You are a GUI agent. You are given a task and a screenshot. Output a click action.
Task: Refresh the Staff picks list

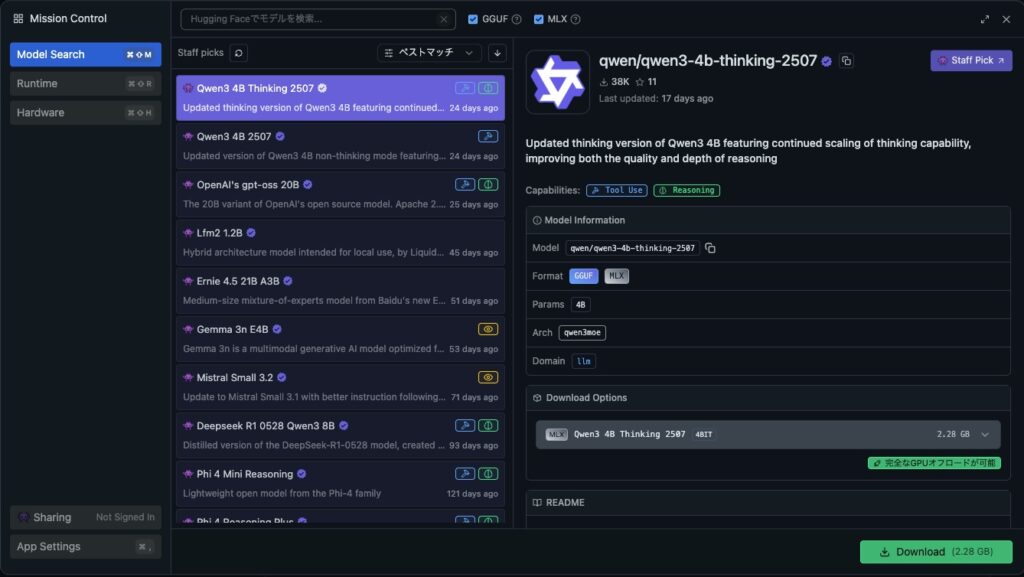238,53
